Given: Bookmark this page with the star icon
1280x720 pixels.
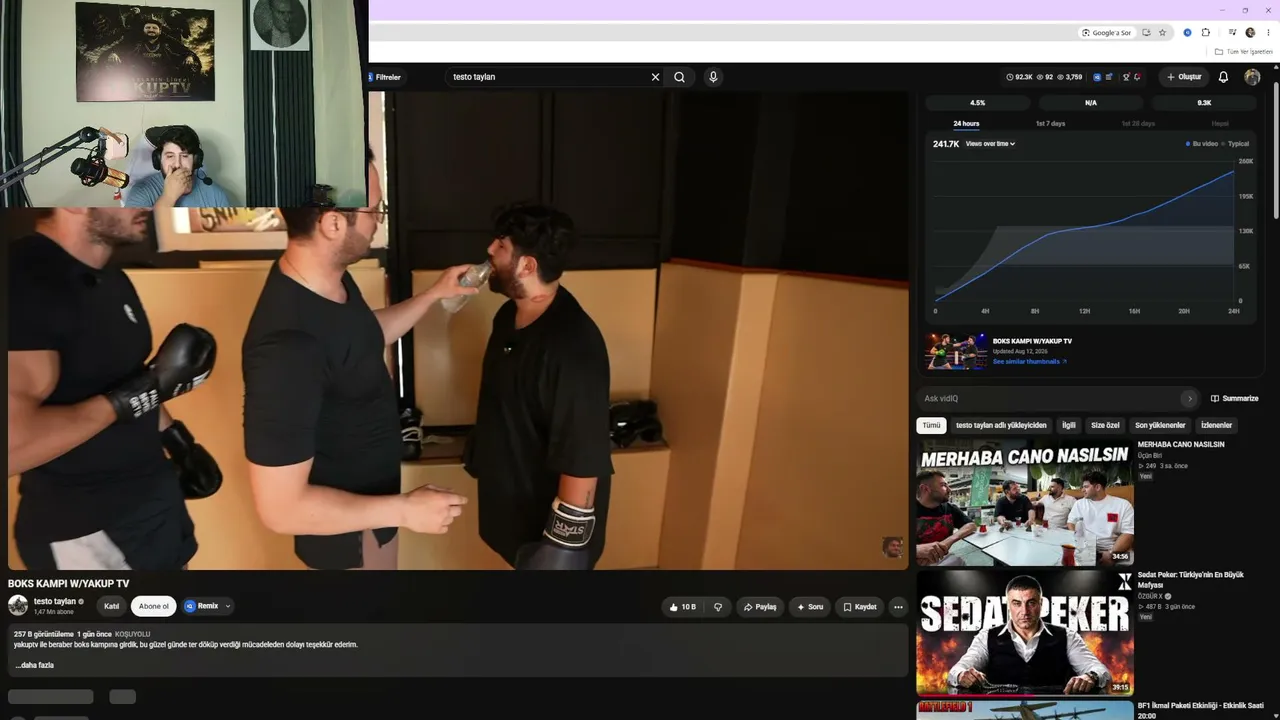Looking at the screenshot, I should pyautogui.click(x=1162, y=33).
